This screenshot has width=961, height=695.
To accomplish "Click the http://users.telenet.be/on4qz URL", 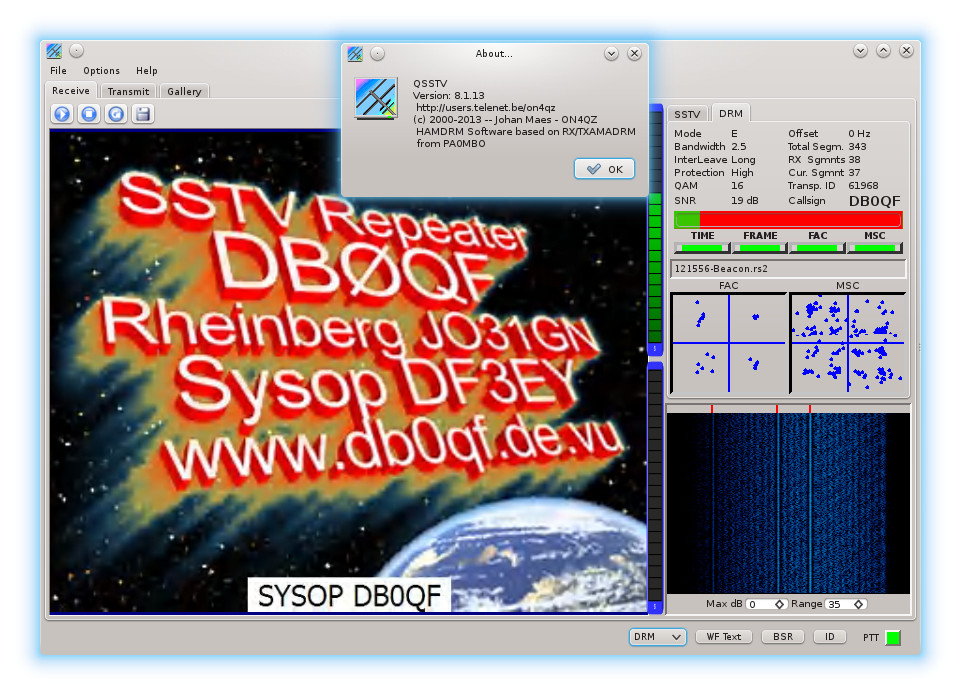I will [485, 107].
